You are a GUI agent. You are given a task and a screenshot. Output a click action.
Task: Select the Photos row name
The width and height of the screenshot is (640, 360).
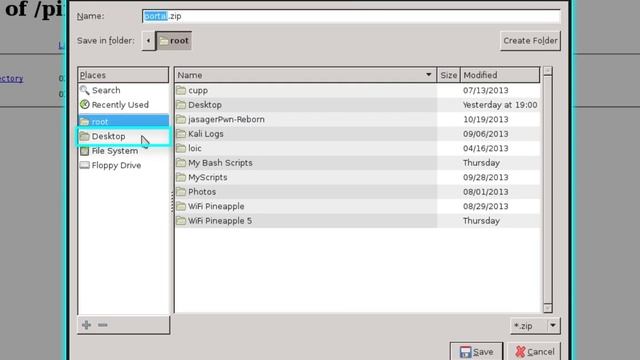(202, 191)
